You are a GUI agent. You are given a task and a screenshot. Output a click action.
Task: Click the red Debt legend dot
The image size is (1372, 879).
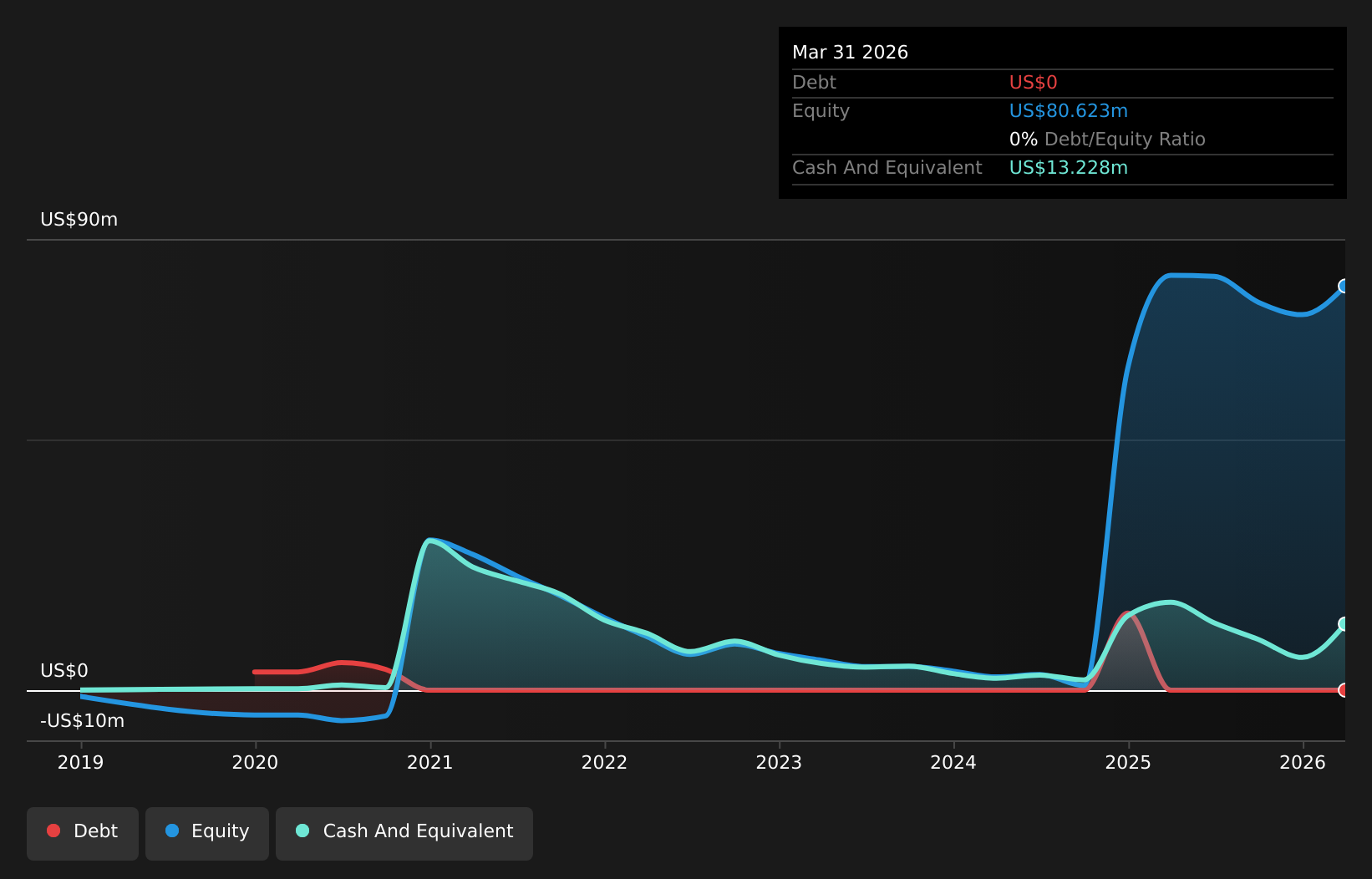tap(53, 831)
